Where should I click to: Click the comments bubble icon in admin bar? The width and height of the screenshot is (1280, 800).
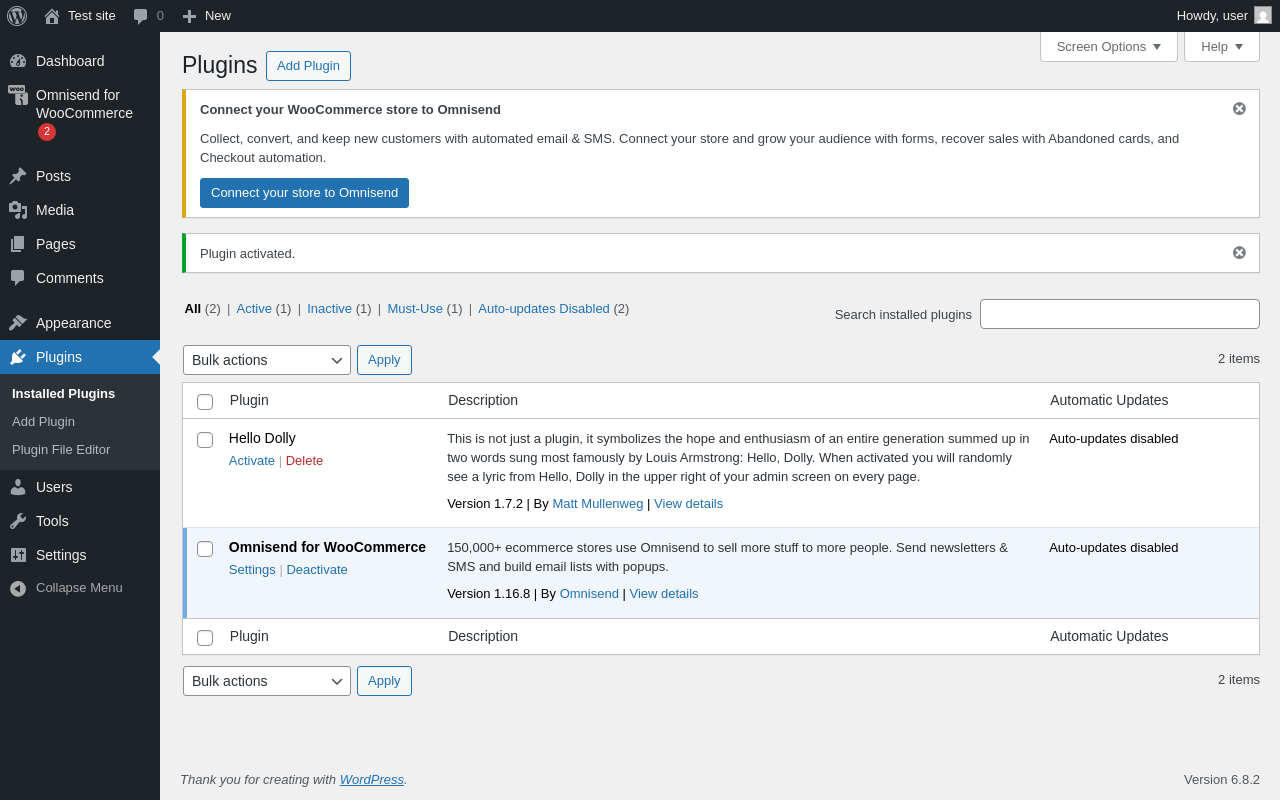pyautogui.click(x=141, y=16)
